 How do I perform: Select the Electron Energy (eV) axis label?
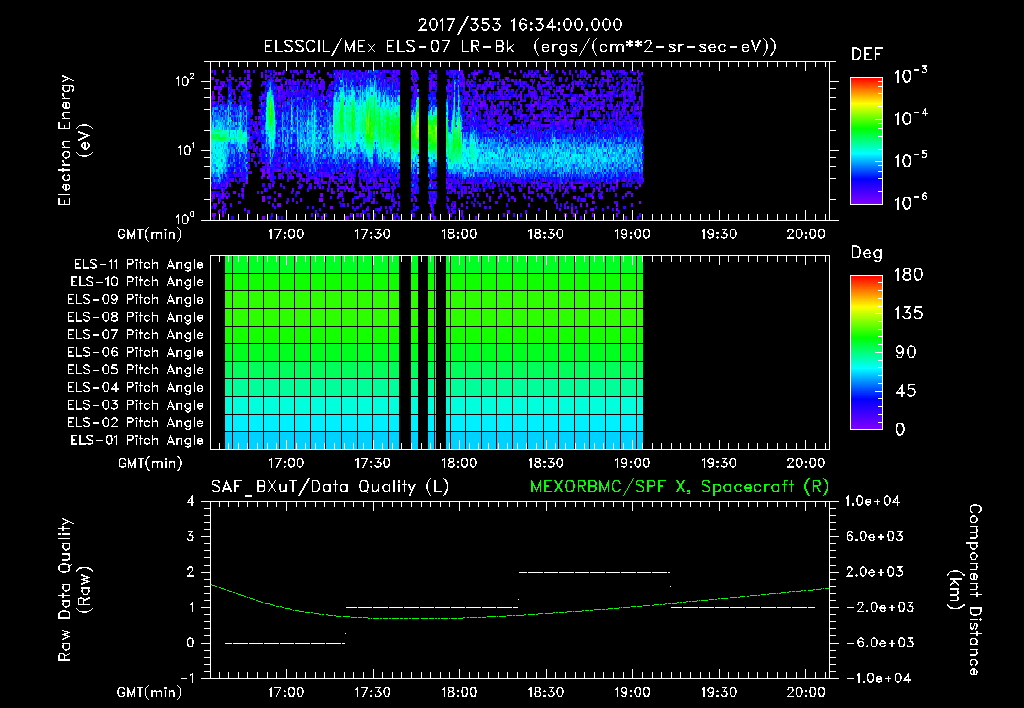point(73,140)
